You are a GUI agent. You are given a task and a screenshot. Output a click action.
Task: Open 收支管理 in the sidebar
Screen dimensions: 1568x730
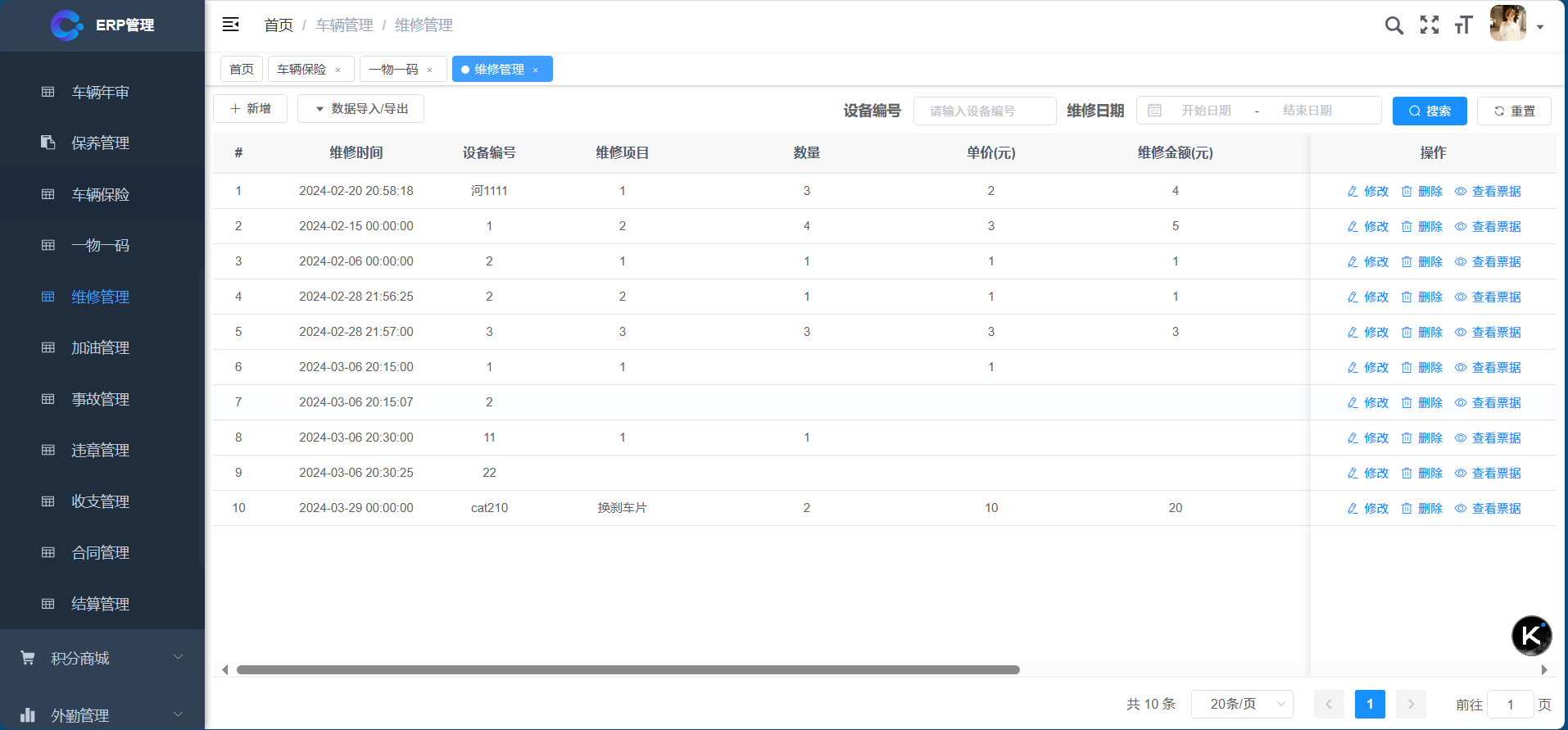pyautogui.click(x=102, y=501)
